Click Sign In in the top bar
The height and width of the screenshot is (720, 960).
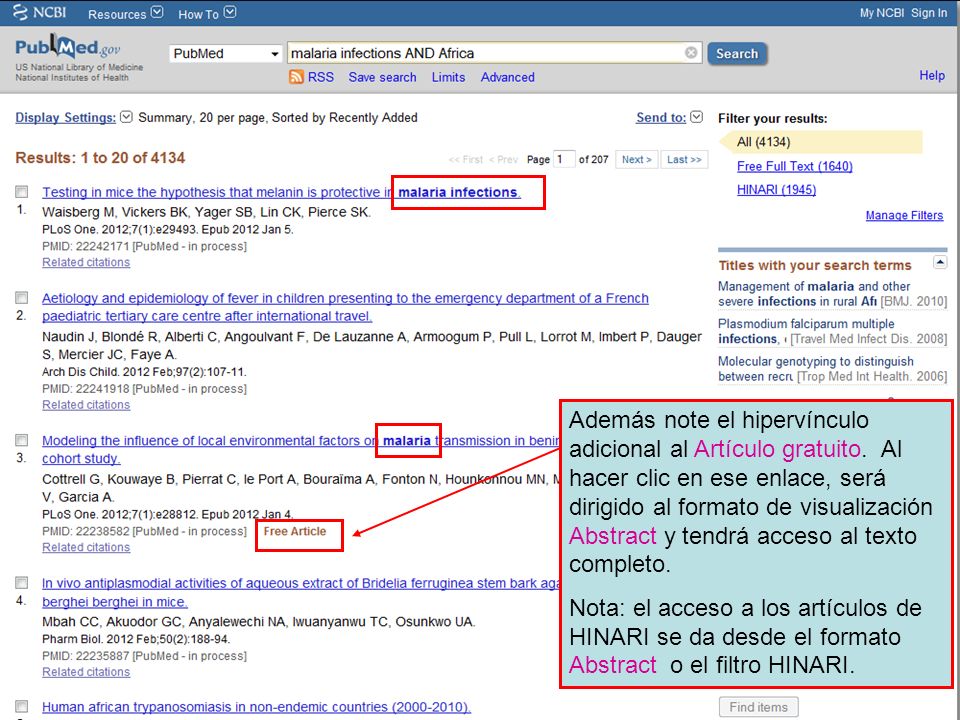(929, 13)
